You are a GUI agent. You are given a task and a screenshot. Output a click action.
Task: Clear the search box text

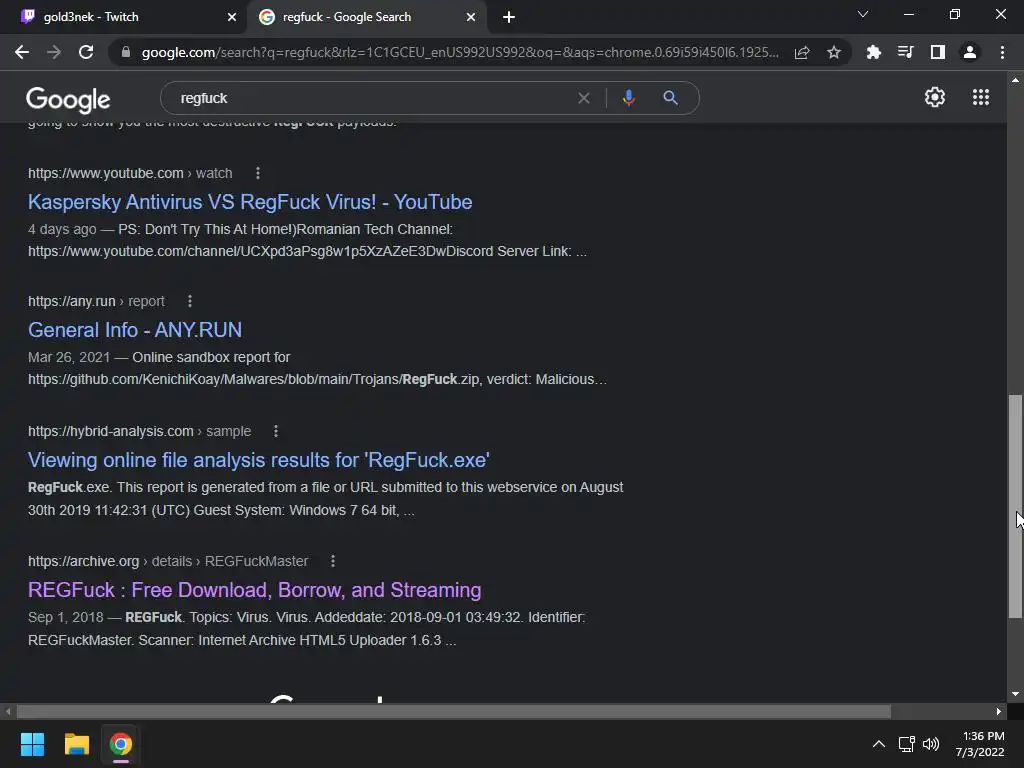point(584,98)
